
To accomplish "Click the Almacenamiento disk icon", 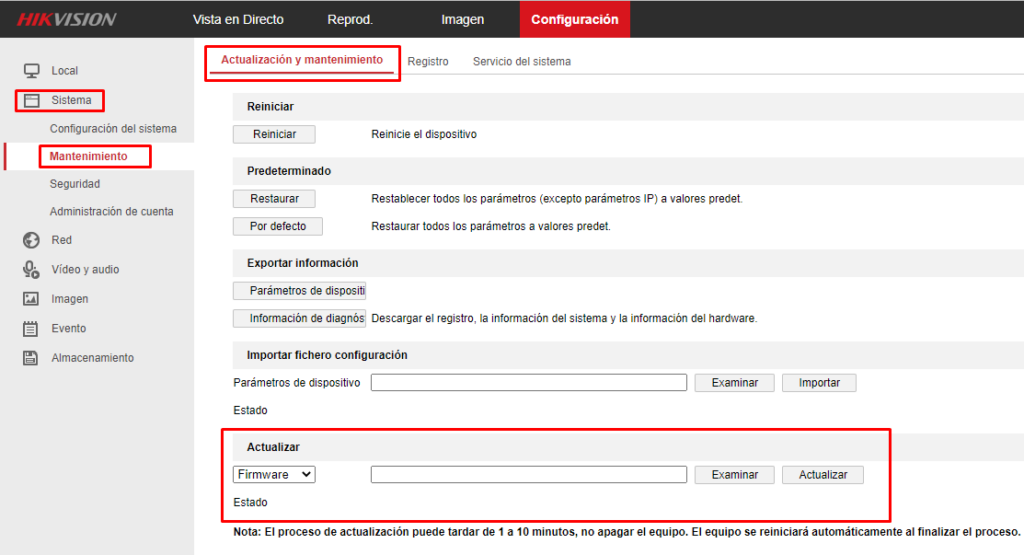I will click(31, 358).
